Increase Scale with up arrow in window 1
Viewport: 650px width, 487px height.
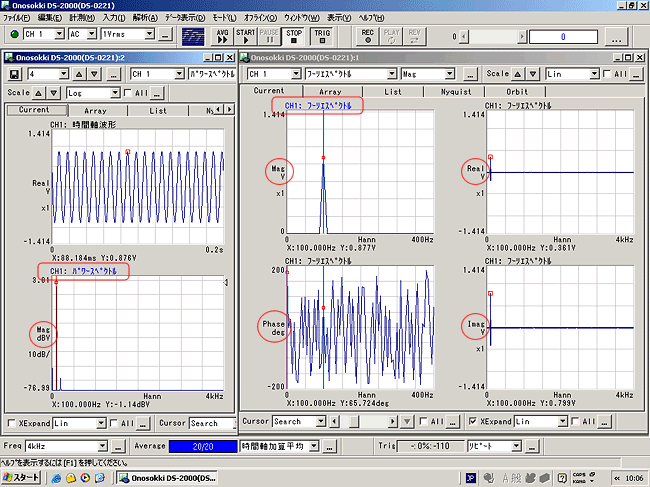click(517, 74)
